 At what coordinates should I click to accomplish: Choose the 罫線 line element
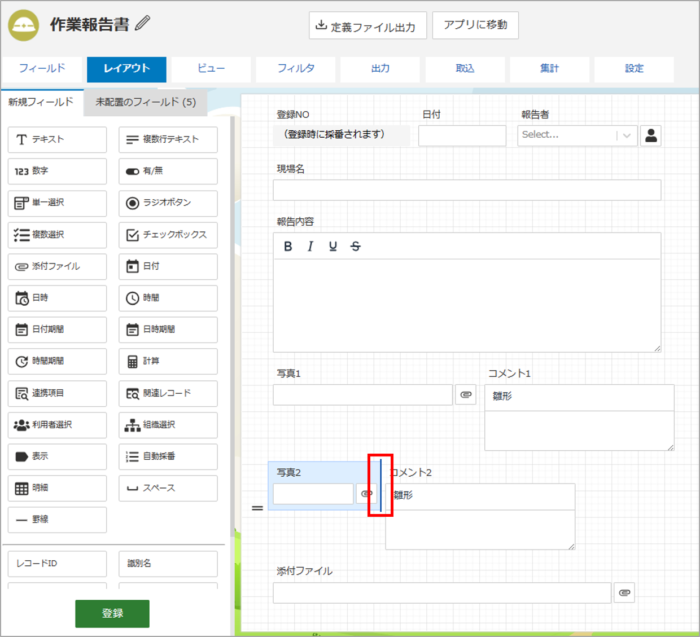coord(57,520)
